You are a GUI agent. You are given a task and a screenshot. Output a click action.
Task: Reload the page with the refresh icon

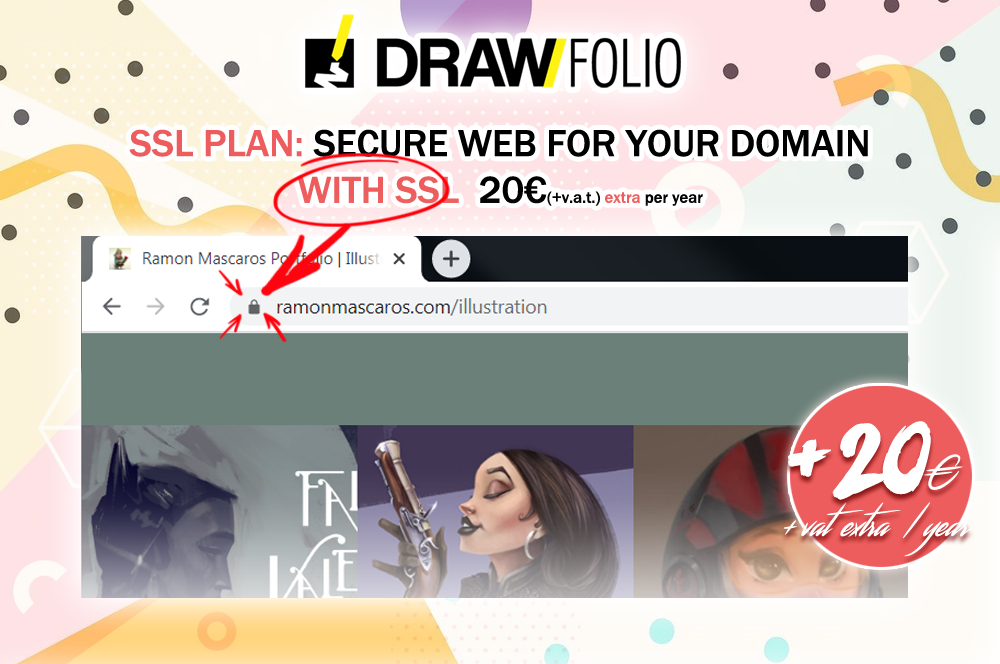point(200,307)
